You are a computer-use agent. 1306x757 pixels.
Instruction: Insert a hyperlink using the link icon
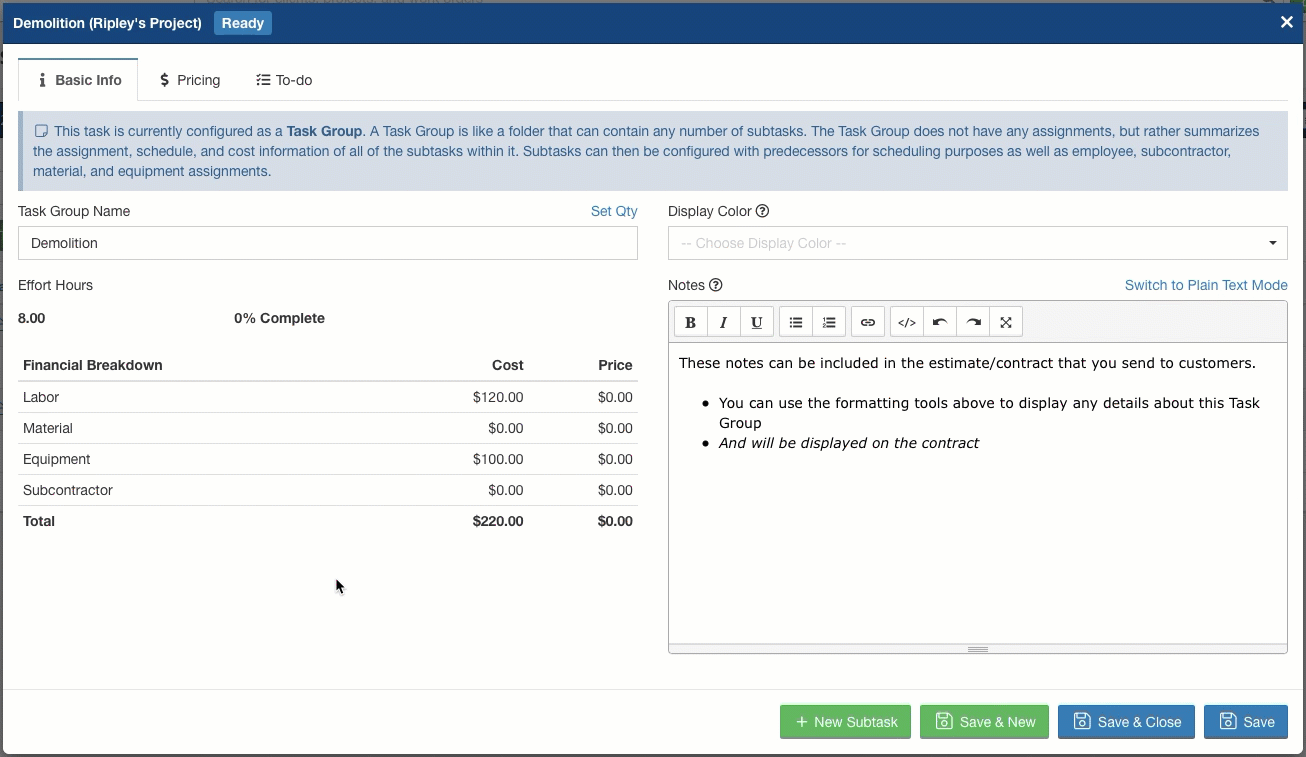tap(867, 321)
